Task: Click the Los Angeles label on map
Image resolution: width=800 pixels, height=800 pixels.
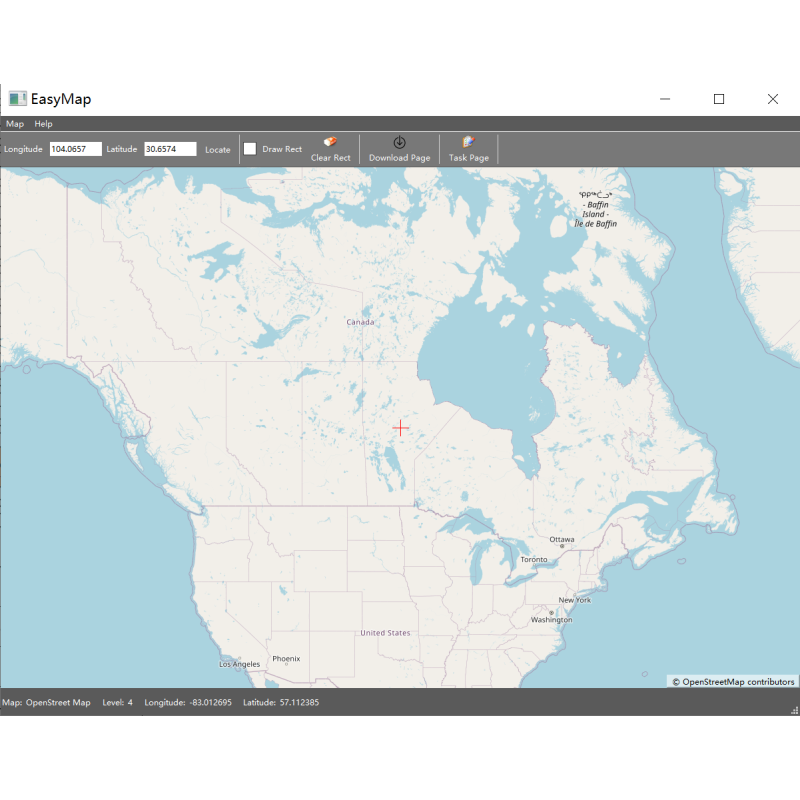Action: pyautogui.click(x=239, y=664)
